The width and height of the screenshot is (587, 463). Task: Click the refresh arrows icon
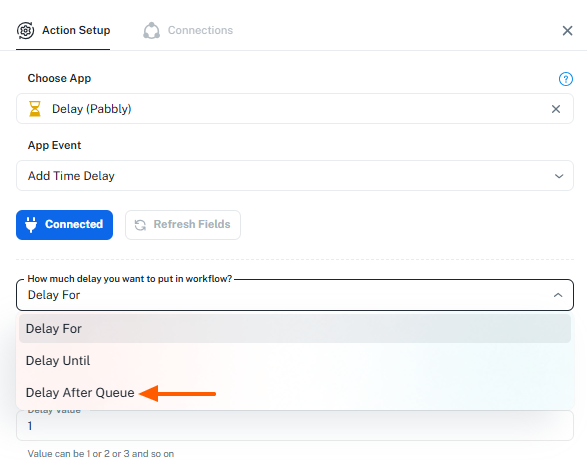[140, 225]
